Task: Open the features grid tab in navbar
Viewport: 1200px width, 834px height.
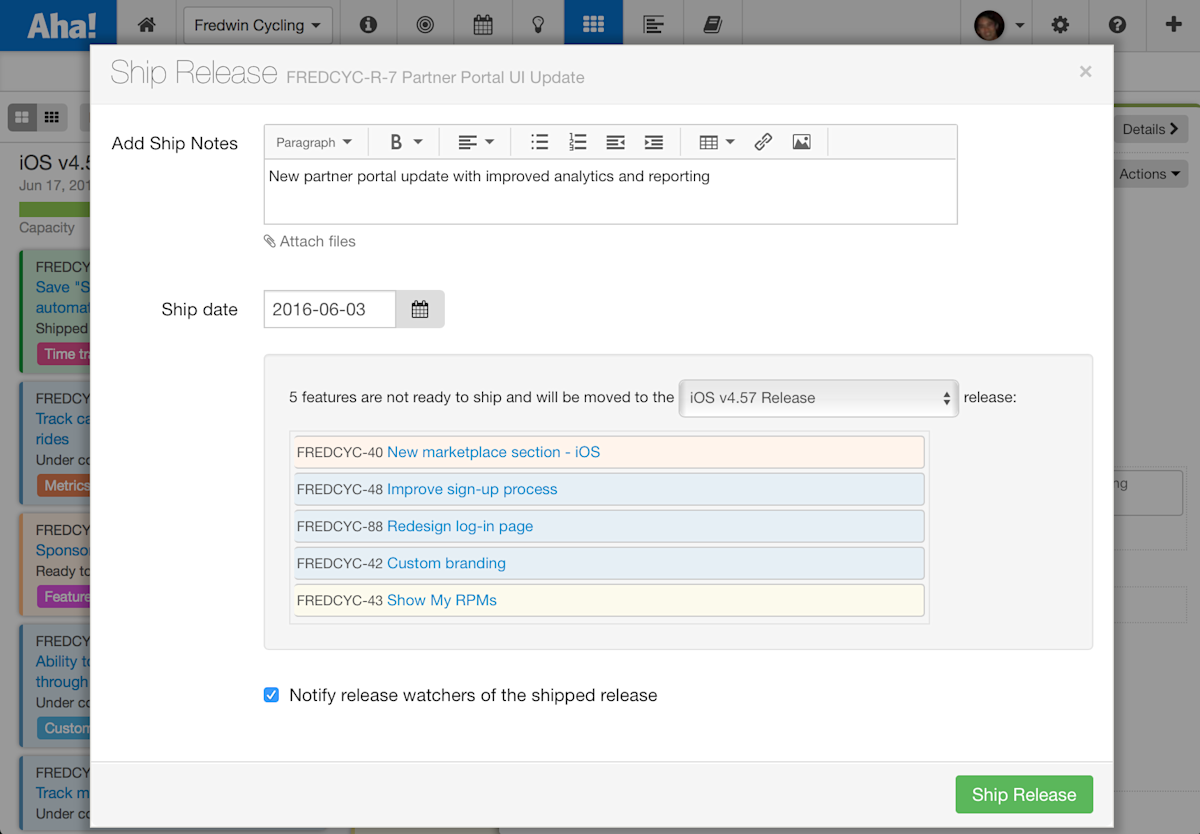Action: click(593, 25)
